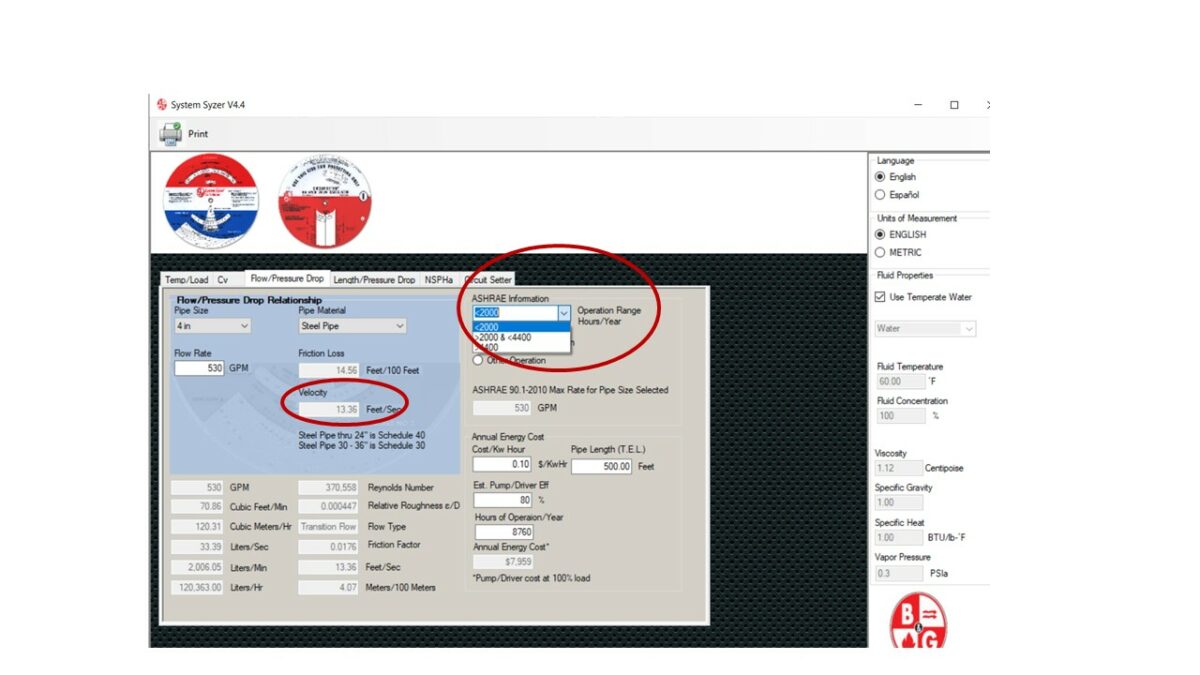Open the Pipe Size dropdown
The image size is (1200, 675).
(213, 326)
